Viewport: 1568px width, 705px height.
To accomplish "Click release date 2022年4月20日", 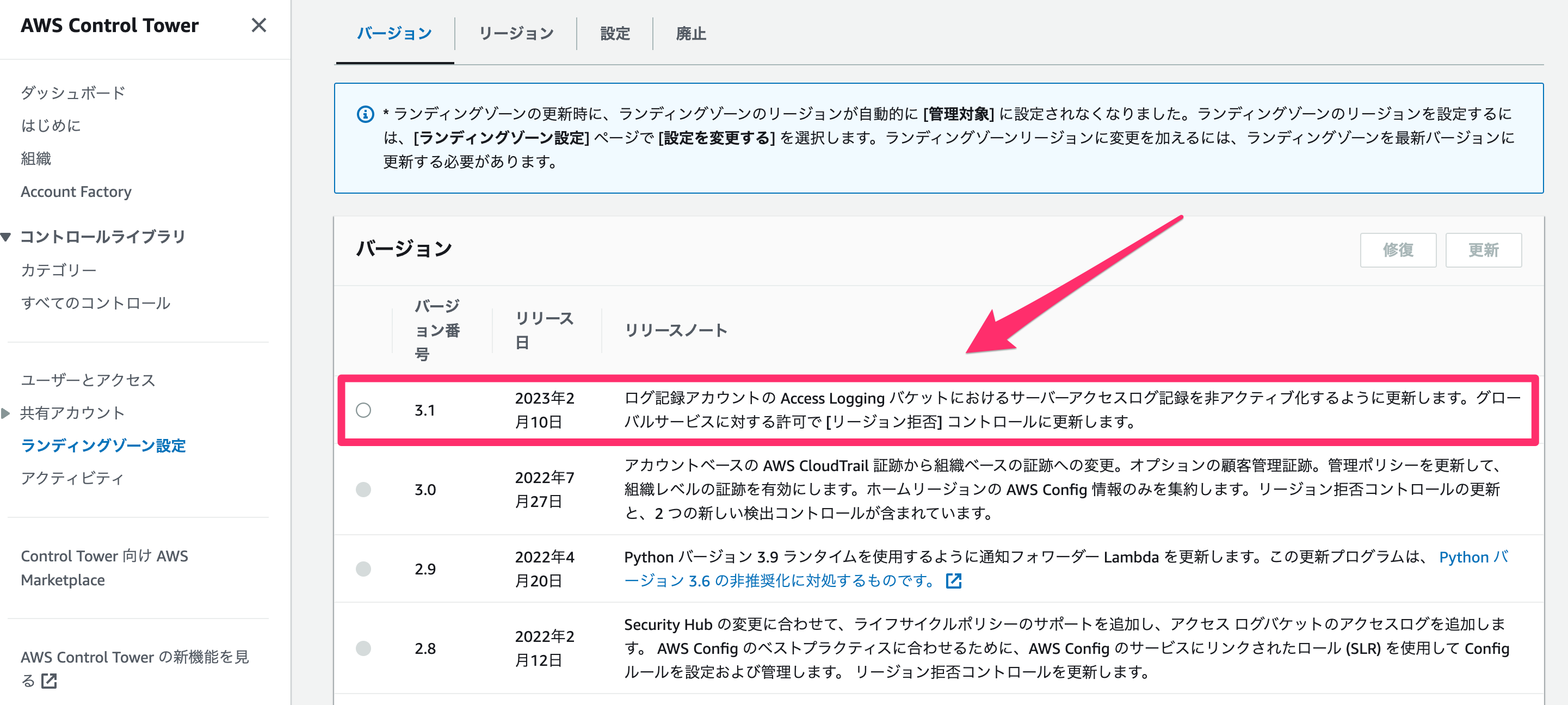I will [544, 568].
